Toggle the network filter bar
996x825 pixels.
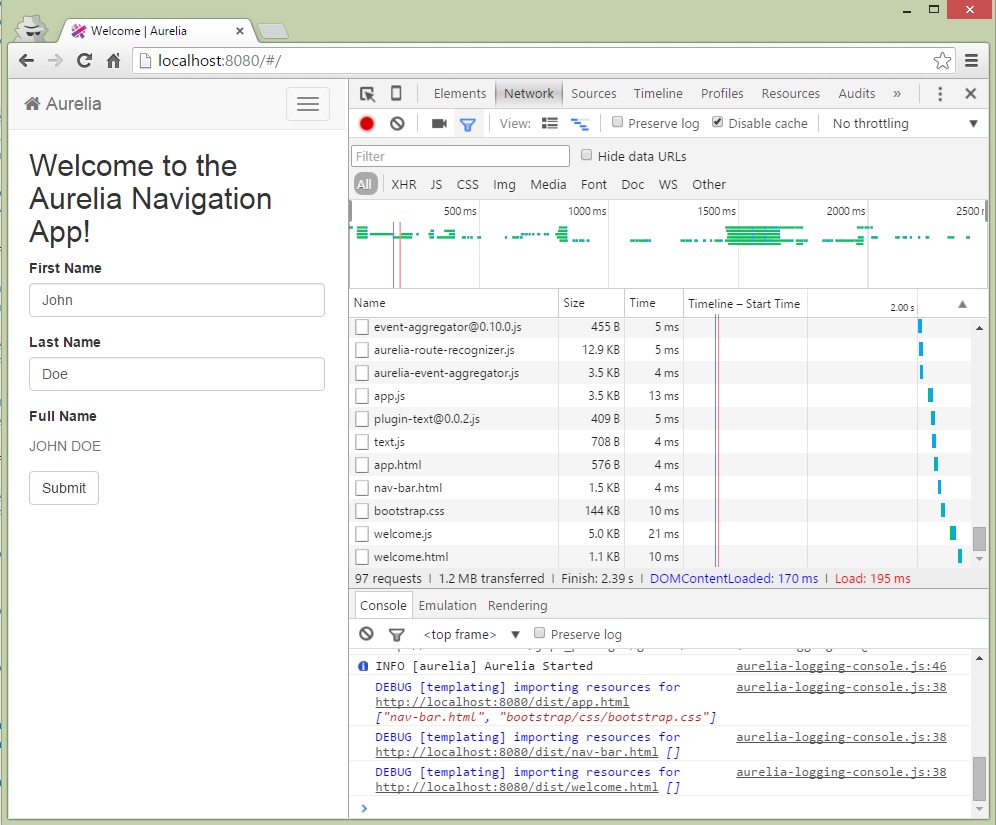point(468,124)
